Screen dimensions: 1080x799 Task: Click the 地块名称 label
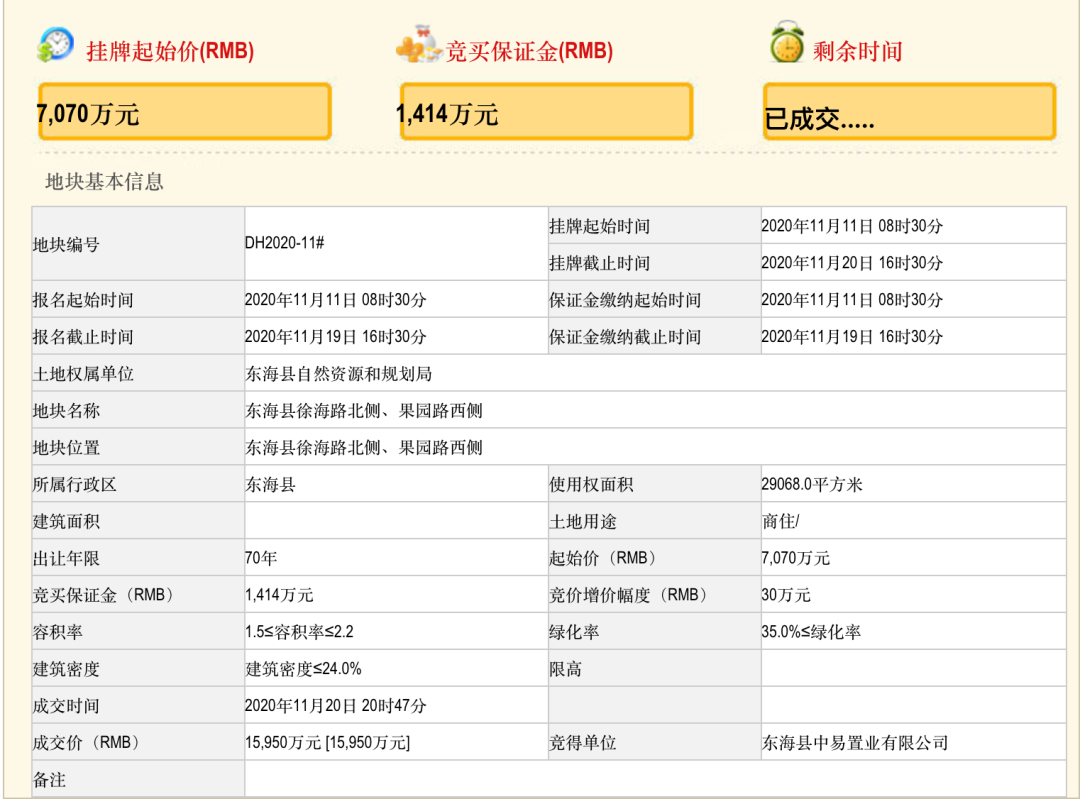coord(66,411)
